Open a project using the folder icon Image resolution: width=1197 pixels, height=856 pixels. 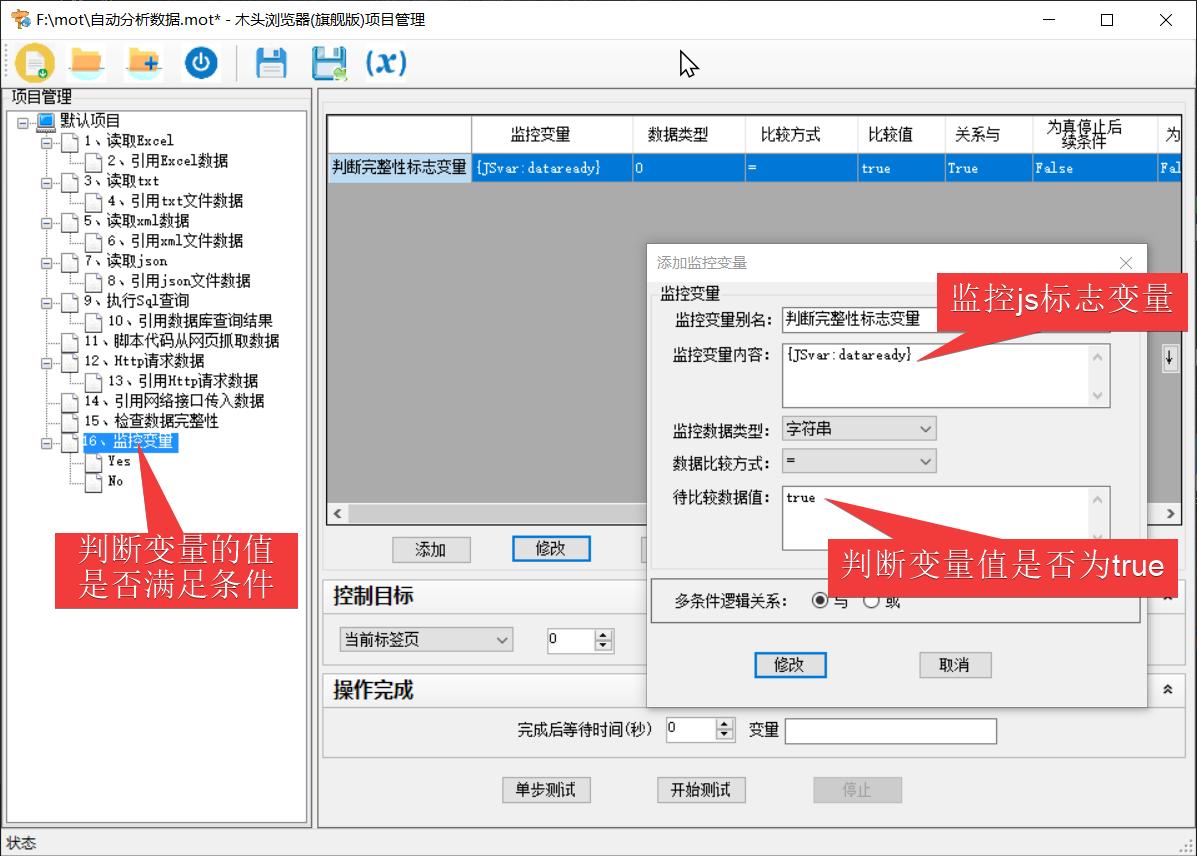86,62
